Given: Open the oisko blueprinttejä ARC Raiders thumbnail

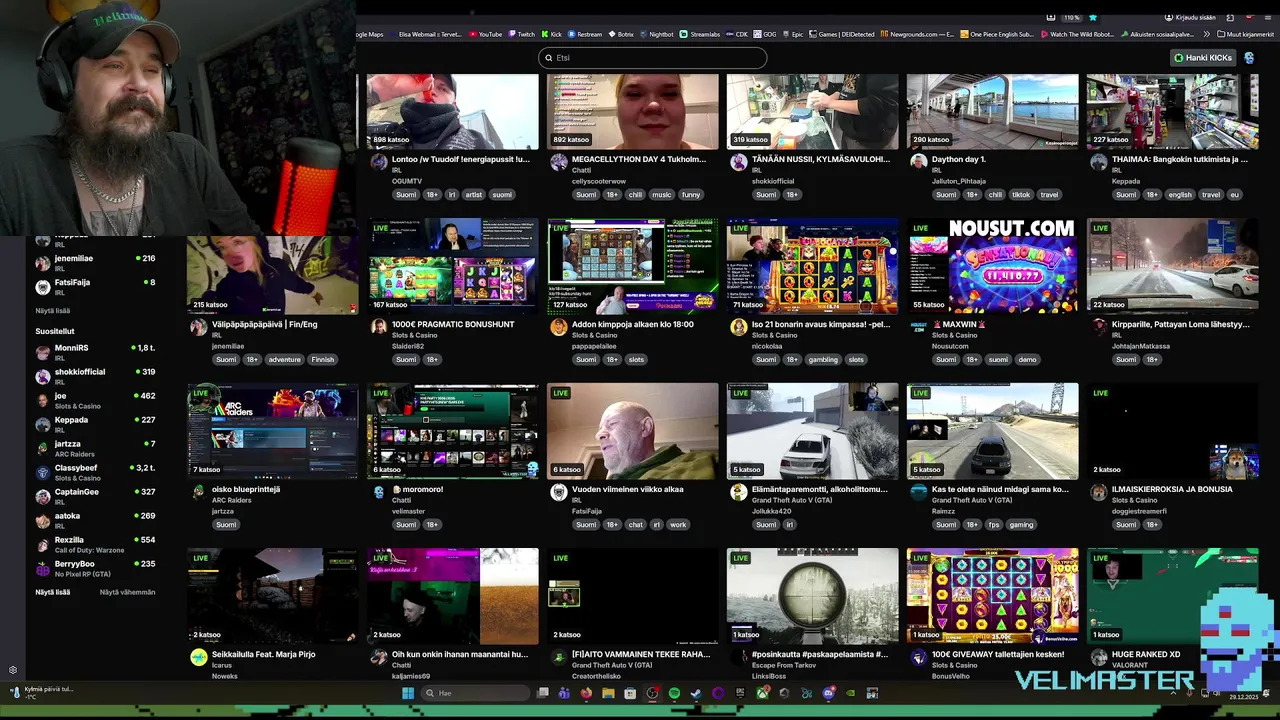Looking at the screenshot, I should pos(272,431).
